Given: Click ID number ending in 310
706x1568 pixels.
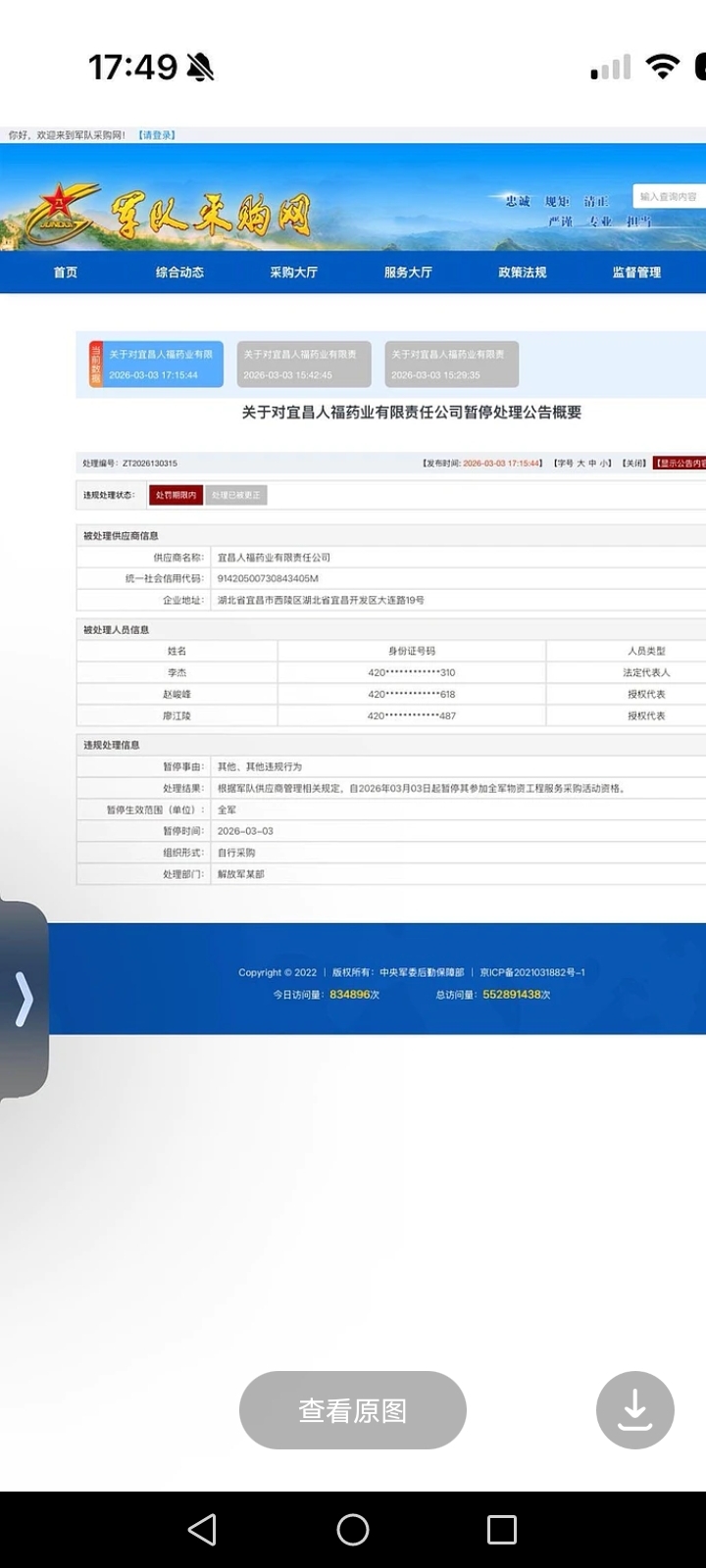Looking at the screenshot, I should (x=412, y=673).
